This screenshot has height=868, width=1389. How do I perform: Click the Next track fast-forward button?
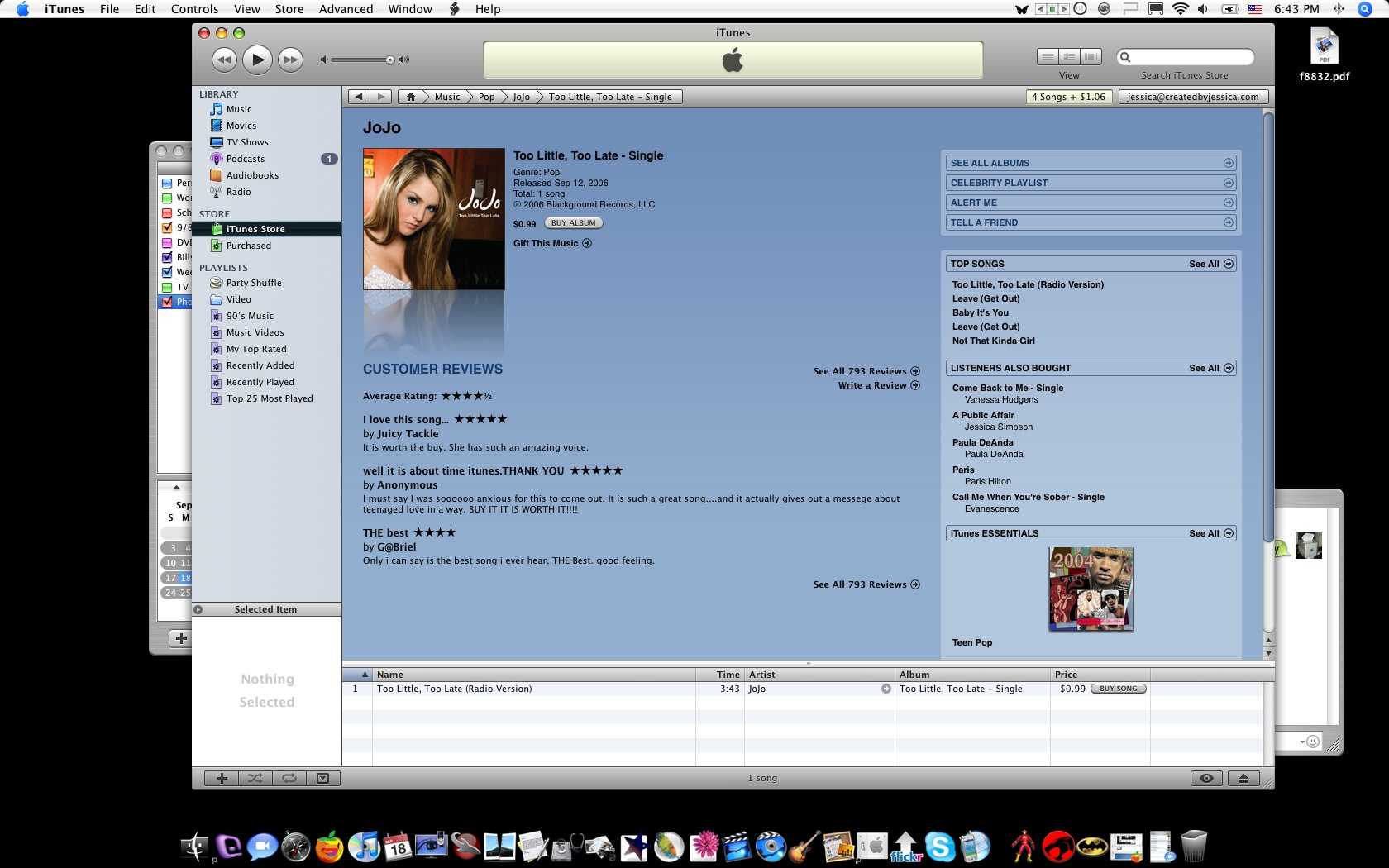tap(290, 60)
